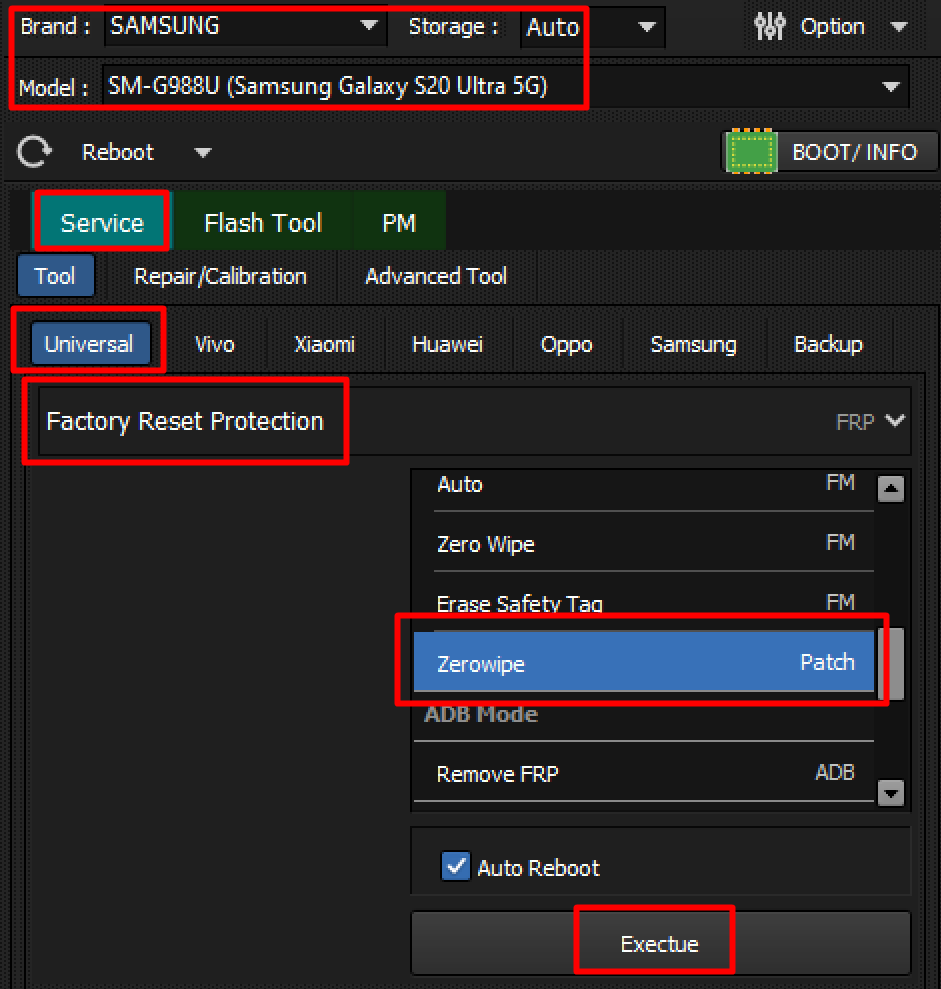Select the Auto FM list entry

[x=643, y=484]
